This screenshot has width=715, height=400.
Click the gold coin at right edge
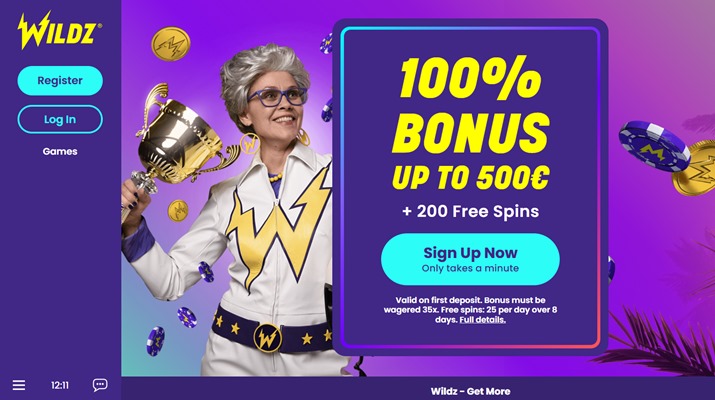[695, 169]
